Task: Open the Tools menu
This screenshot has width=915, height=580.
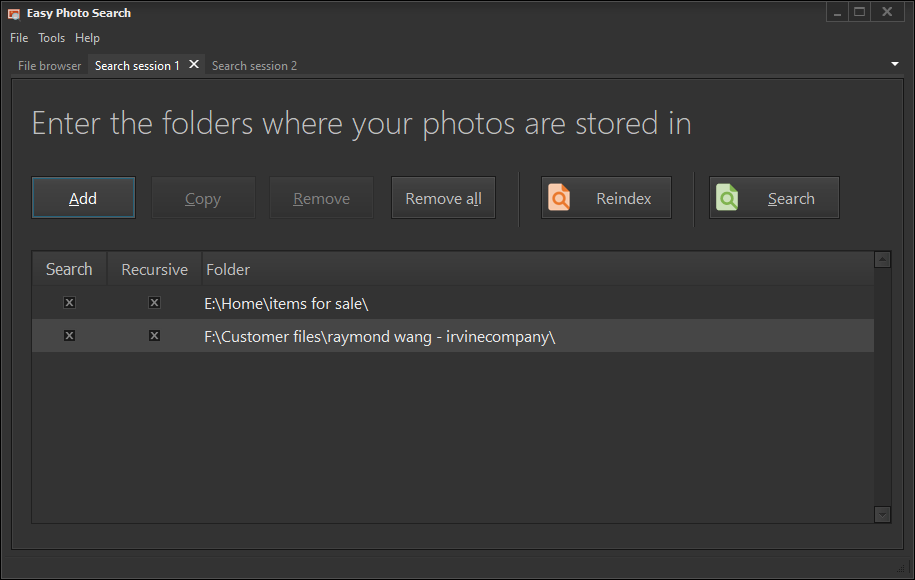Action: (x=51, y=38)
